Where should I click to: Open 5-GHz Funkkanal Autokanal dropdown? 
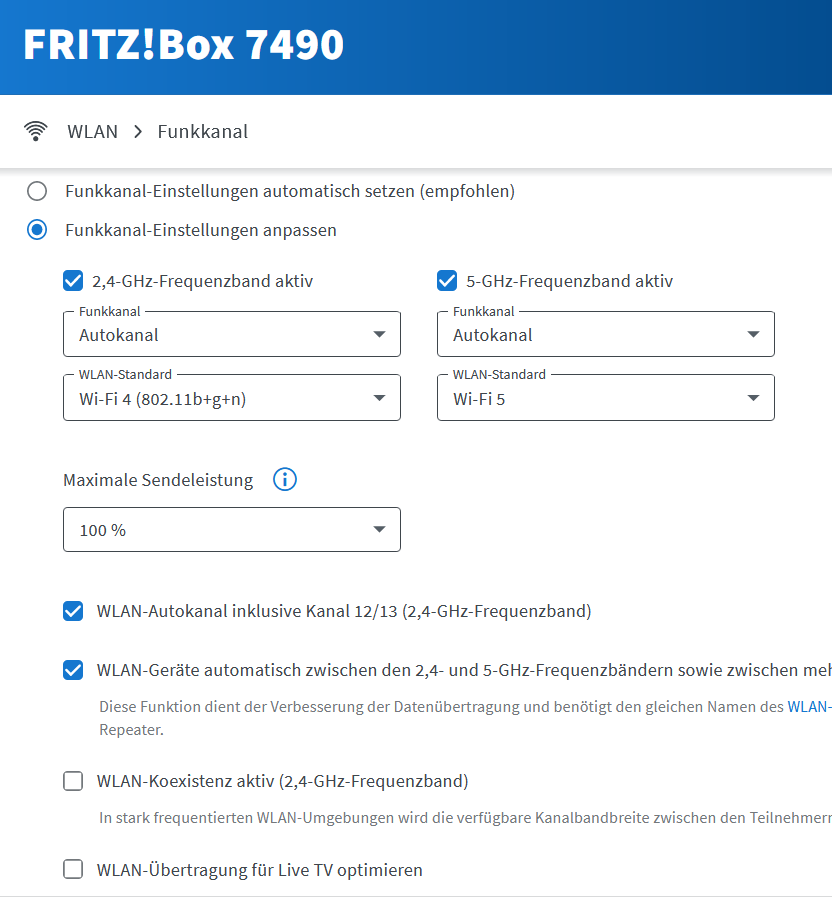pyautogui.click(x=606, y=335)
